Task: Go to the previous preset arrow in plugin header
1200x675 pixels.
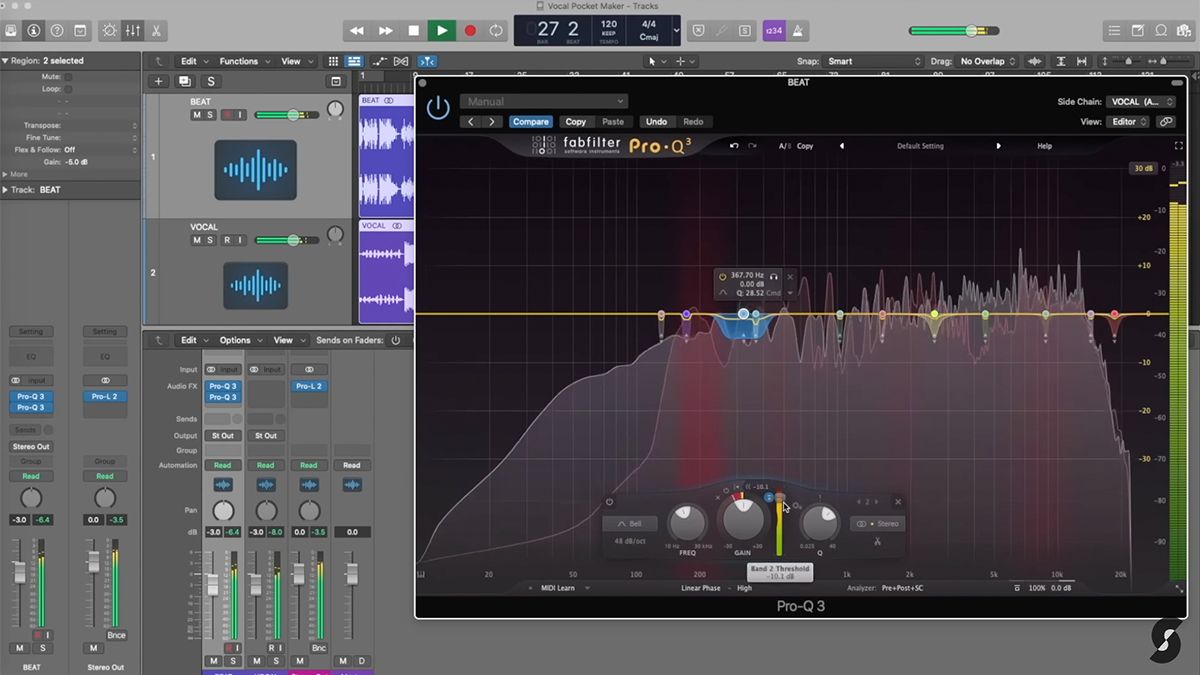Action: pyautogui.click(x=471, y=122)
